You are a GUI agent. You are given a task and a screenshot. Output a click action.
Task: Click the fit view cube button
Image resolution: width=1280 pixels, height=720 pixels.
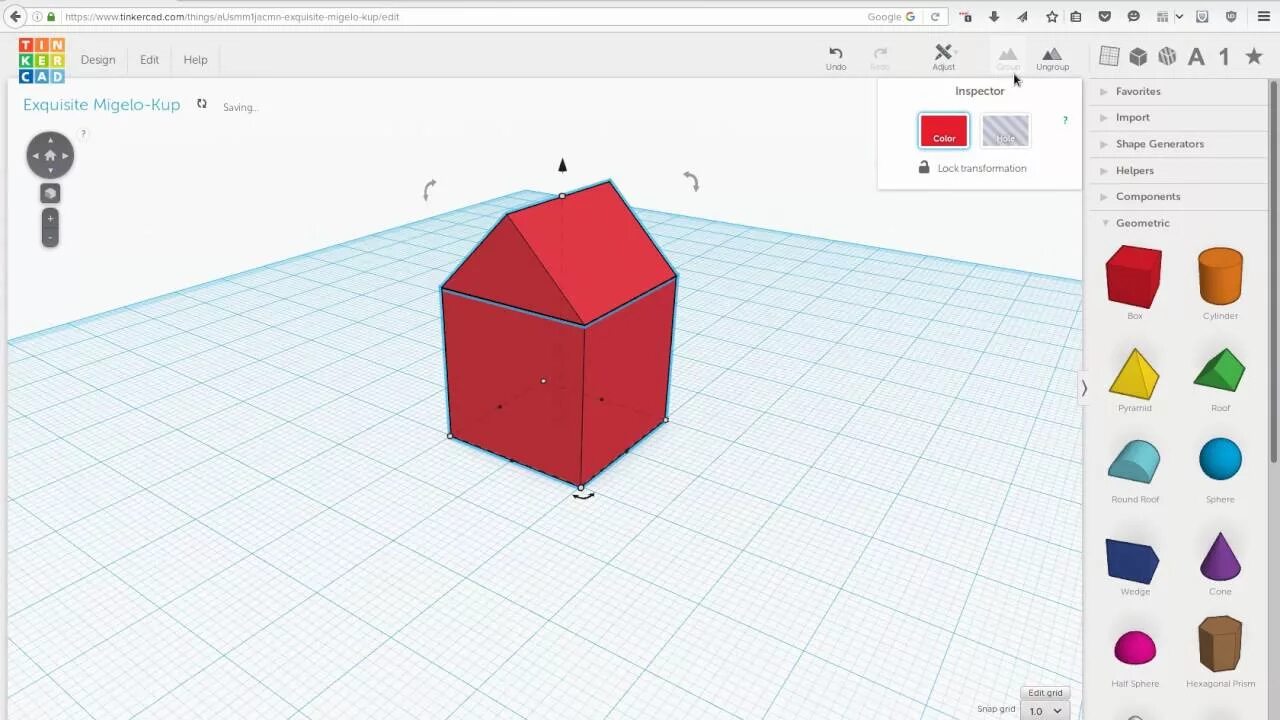50,193
